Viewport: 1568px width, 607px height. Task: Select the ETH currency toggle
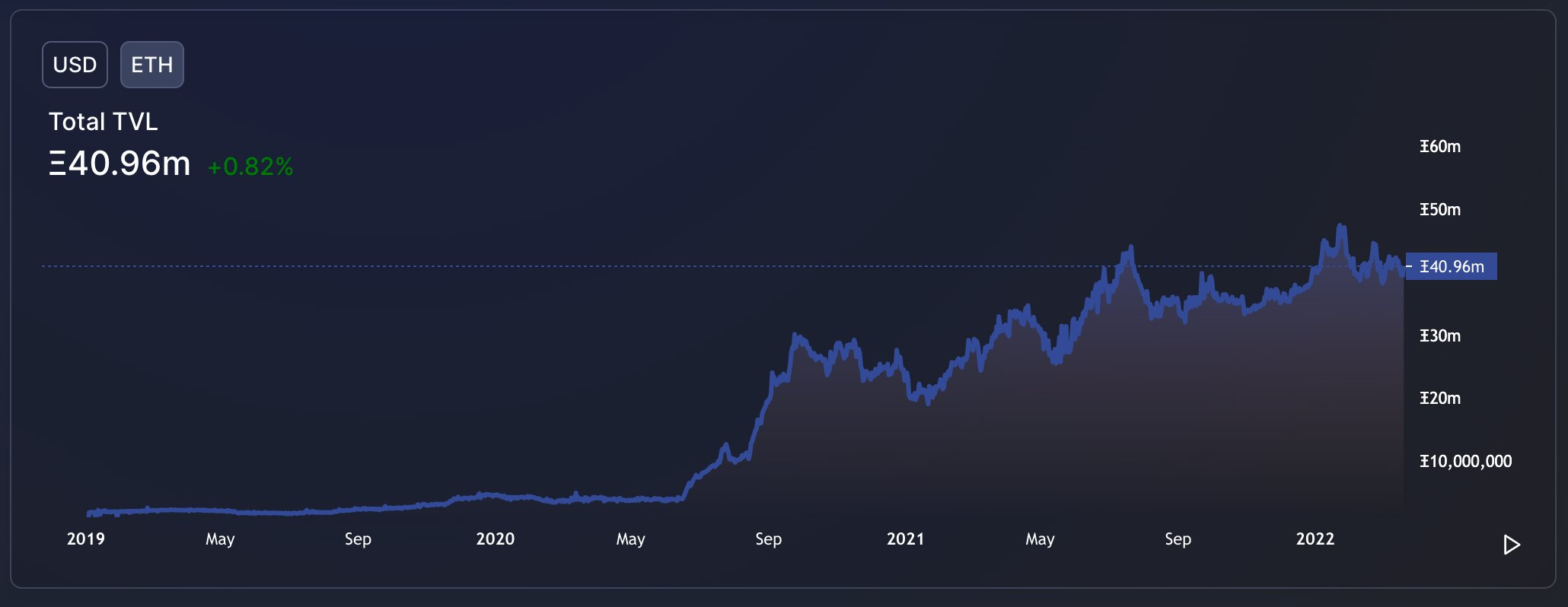152,65
